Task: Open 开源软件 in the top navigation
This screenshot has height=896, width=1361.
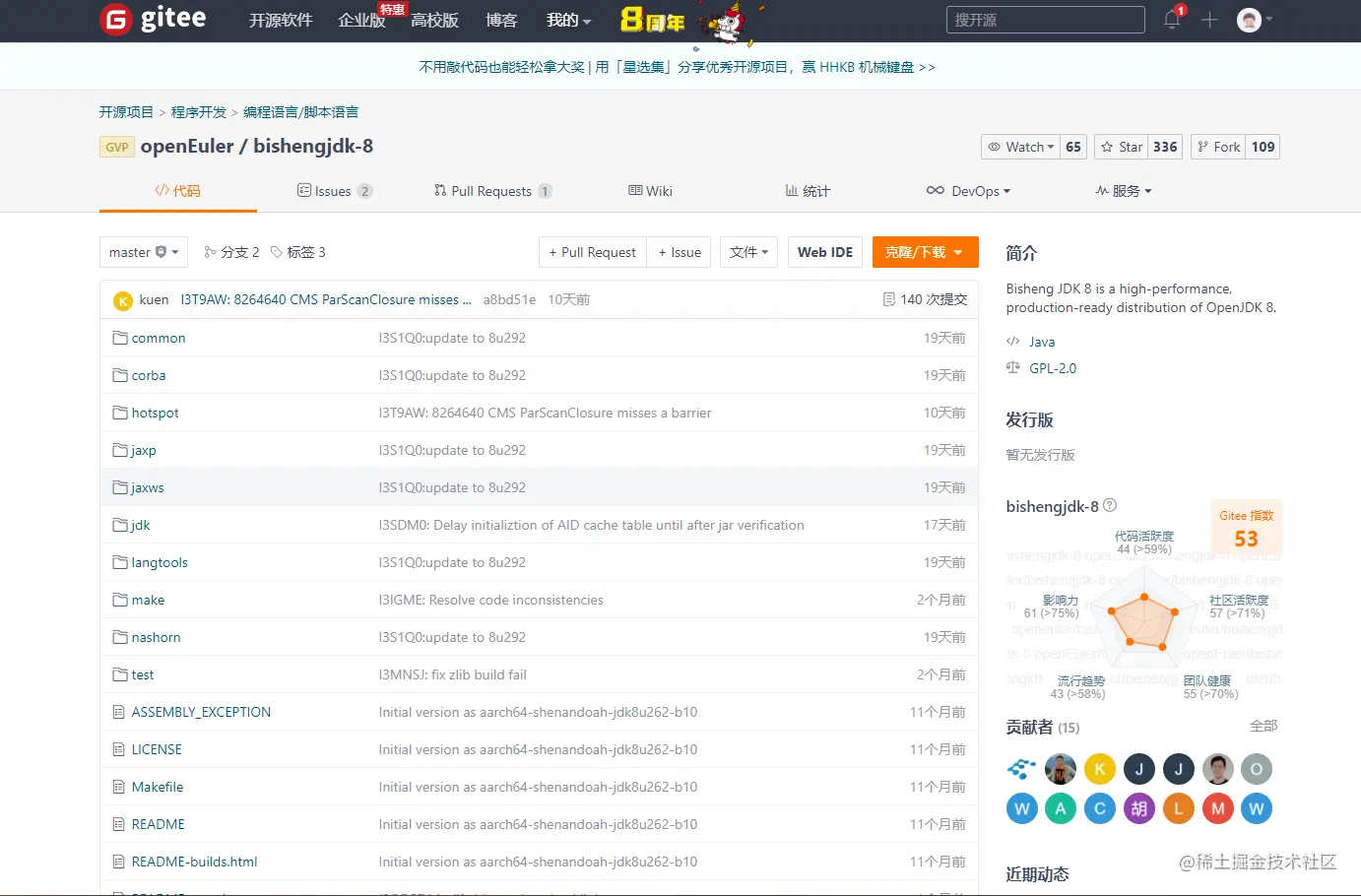Action: point(281,21)
